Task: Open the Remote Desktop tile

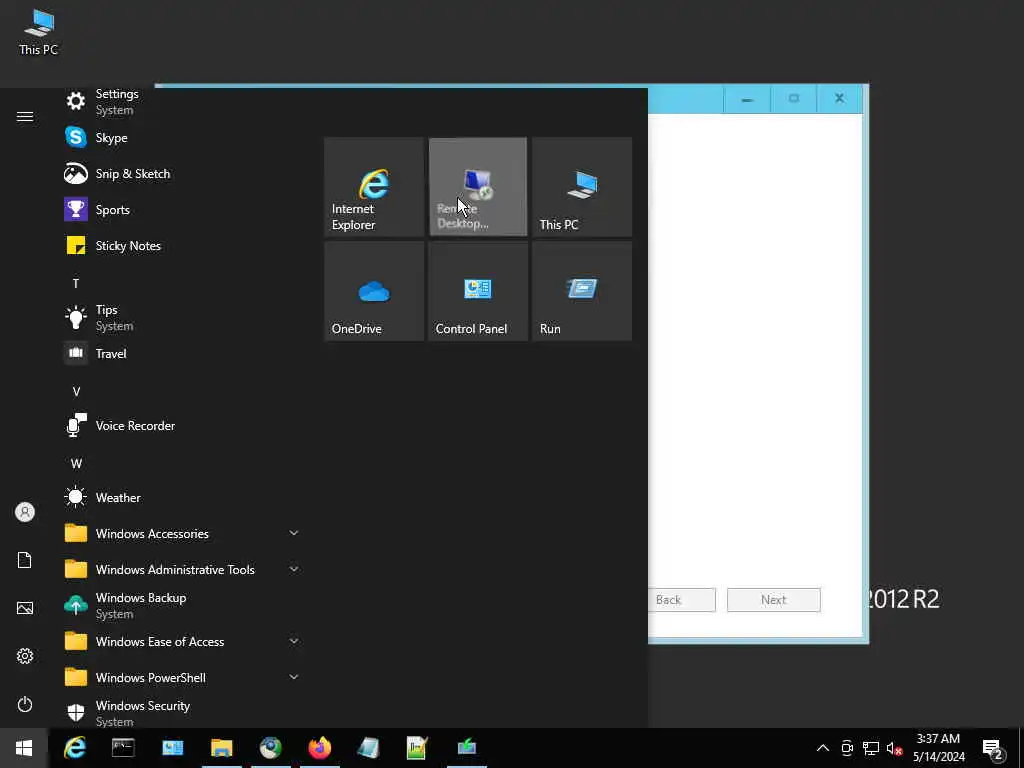Action: coord(477,187)
